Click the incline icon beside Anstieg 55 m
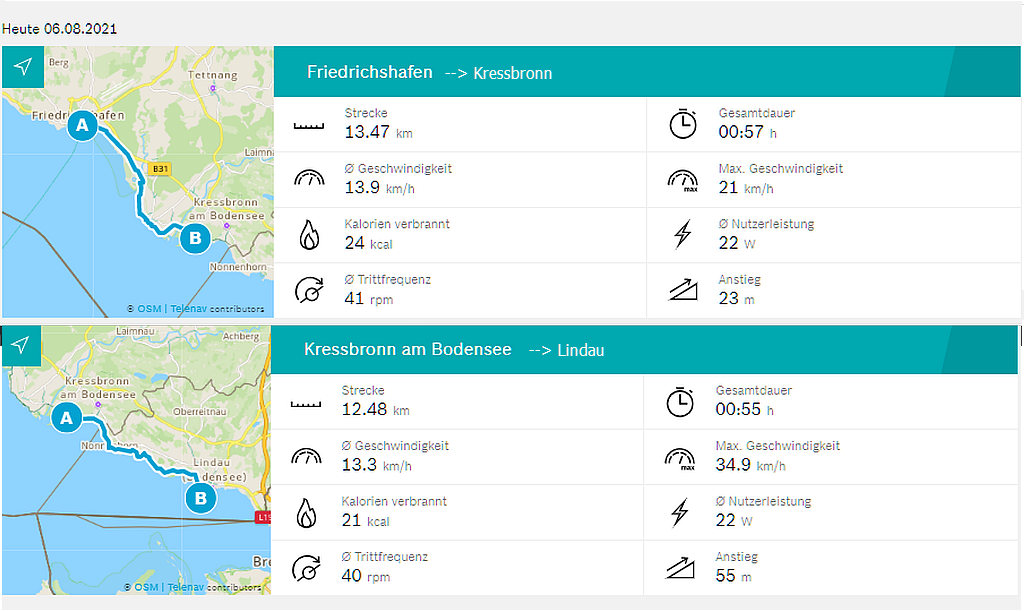The image size is (1024, 611). pos(680,568)
